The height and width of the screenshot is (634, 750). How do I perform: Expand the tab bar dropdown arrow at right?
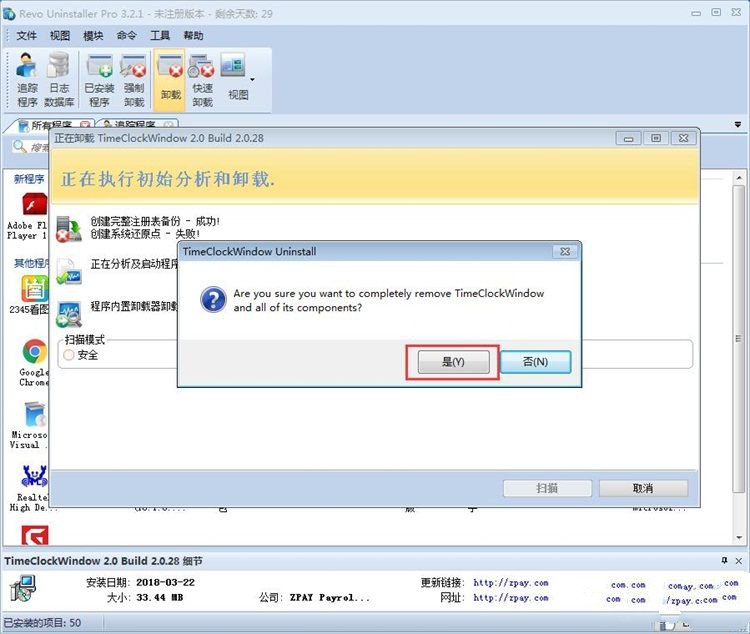coord(738,124)
